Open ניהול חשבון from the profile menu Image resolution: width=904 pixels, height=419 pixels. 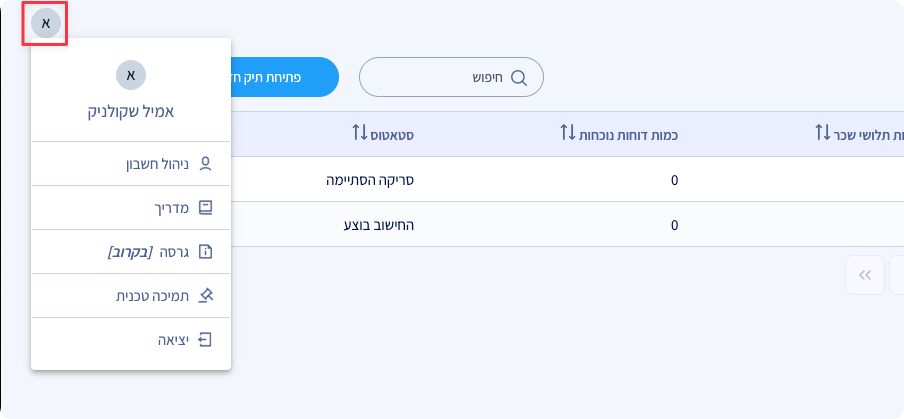[x=164, y=164]
